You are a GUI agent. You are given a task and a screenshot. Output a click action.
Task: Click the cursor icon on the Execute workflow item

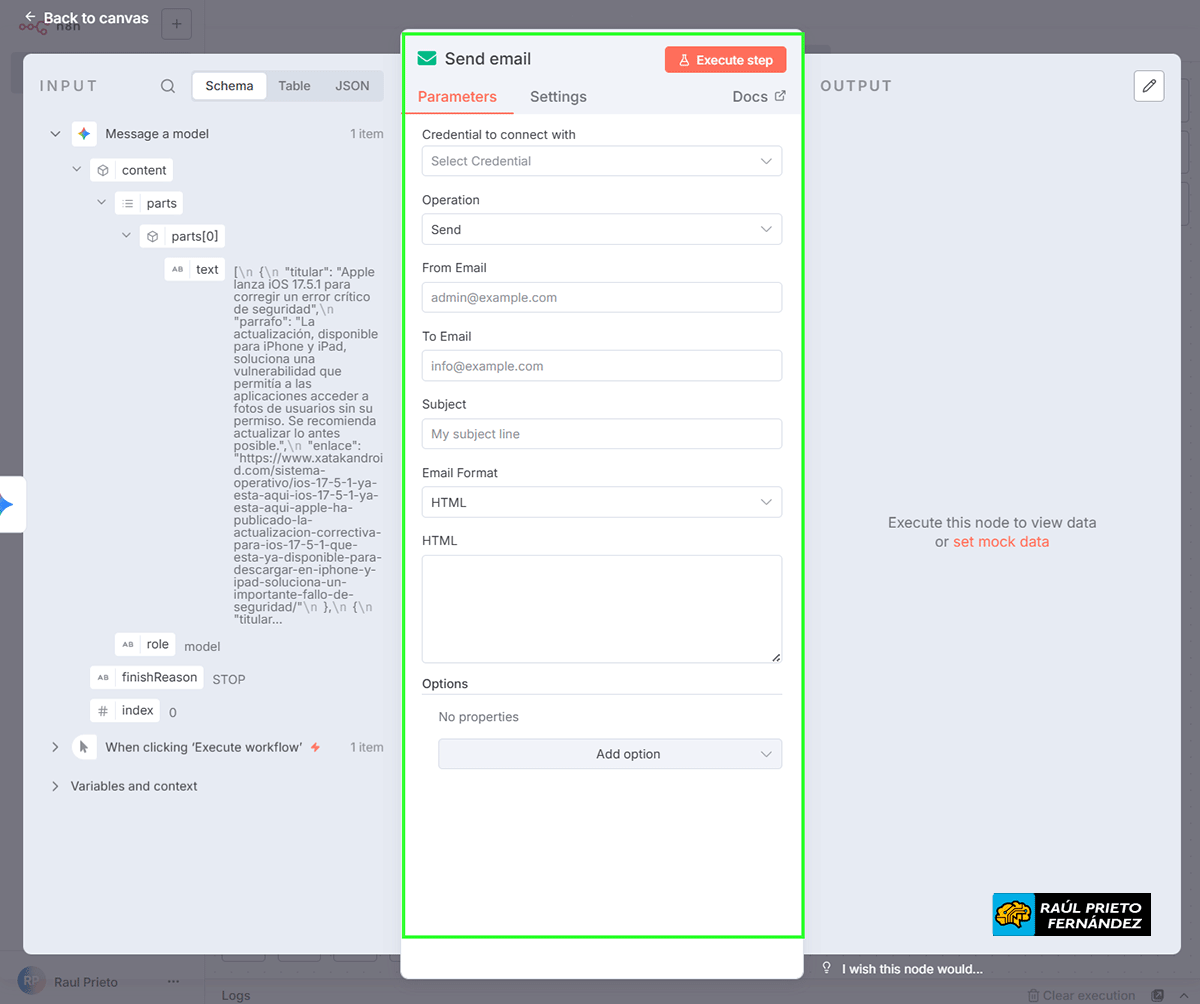[85, 747]
